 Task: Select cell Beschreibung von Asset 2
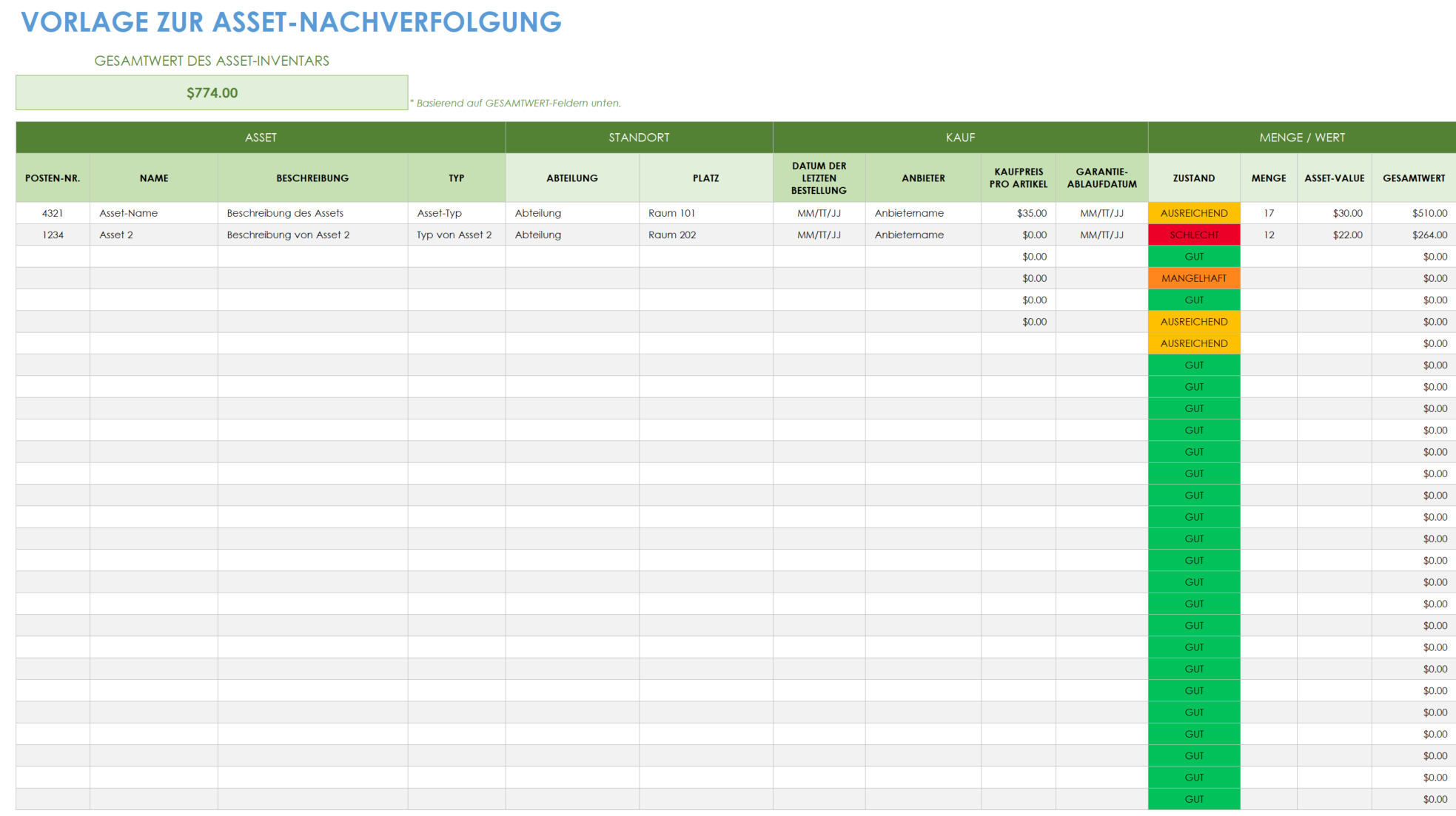coord(312,235)
